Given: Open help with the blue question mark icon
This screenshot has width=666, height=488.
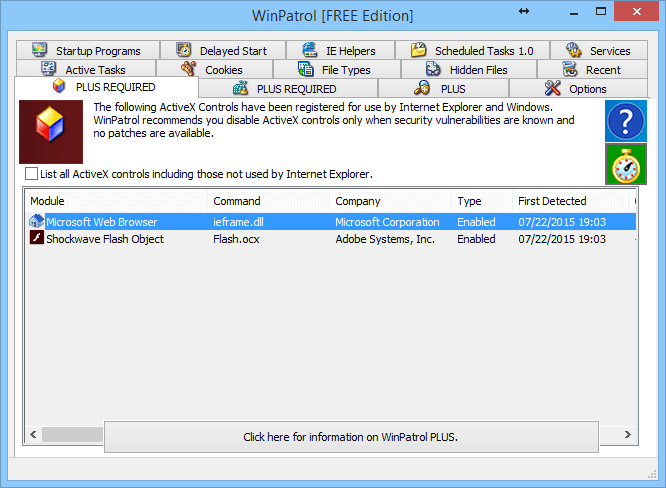Looking at the screenshot, I should click(626, 121).
